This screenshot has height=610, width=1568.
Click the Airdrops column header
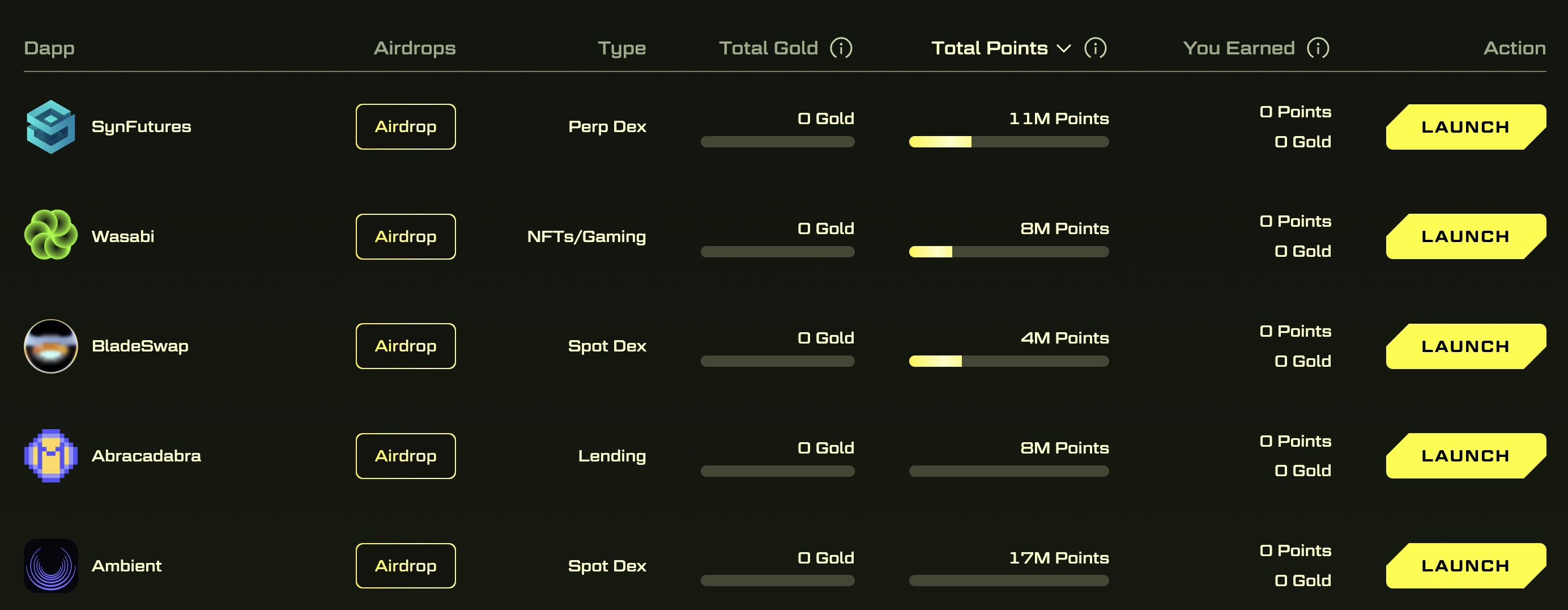click(415, 48)
